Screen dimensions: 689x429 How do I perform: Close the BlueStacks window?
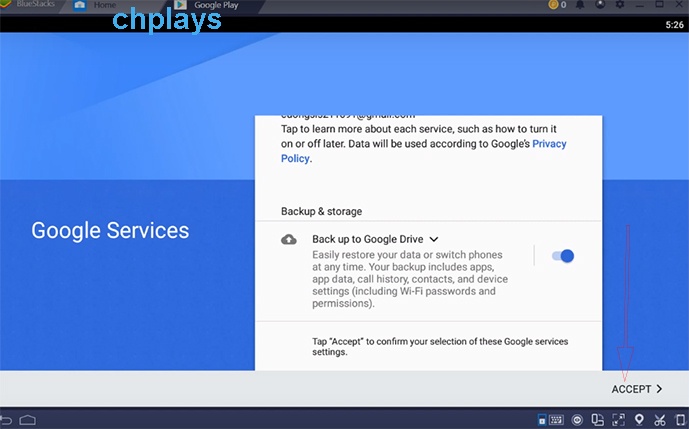(679, 4)
